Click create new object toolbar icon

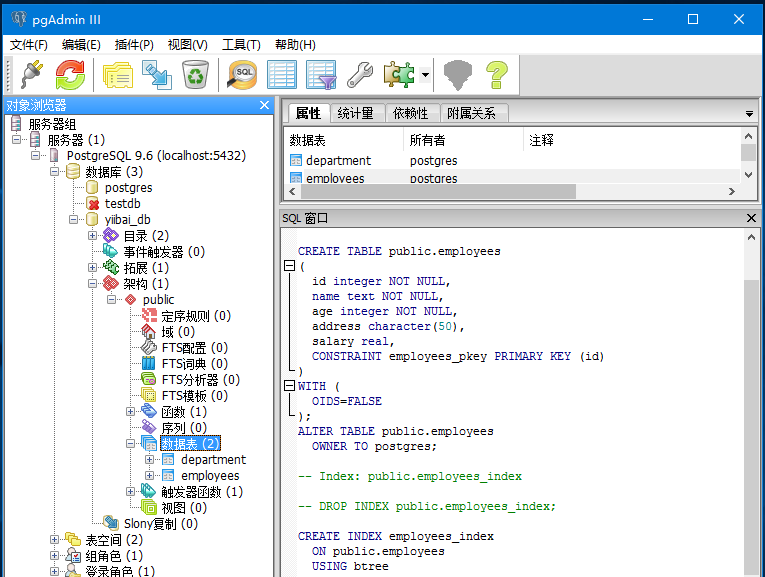[x=157, y=75]
